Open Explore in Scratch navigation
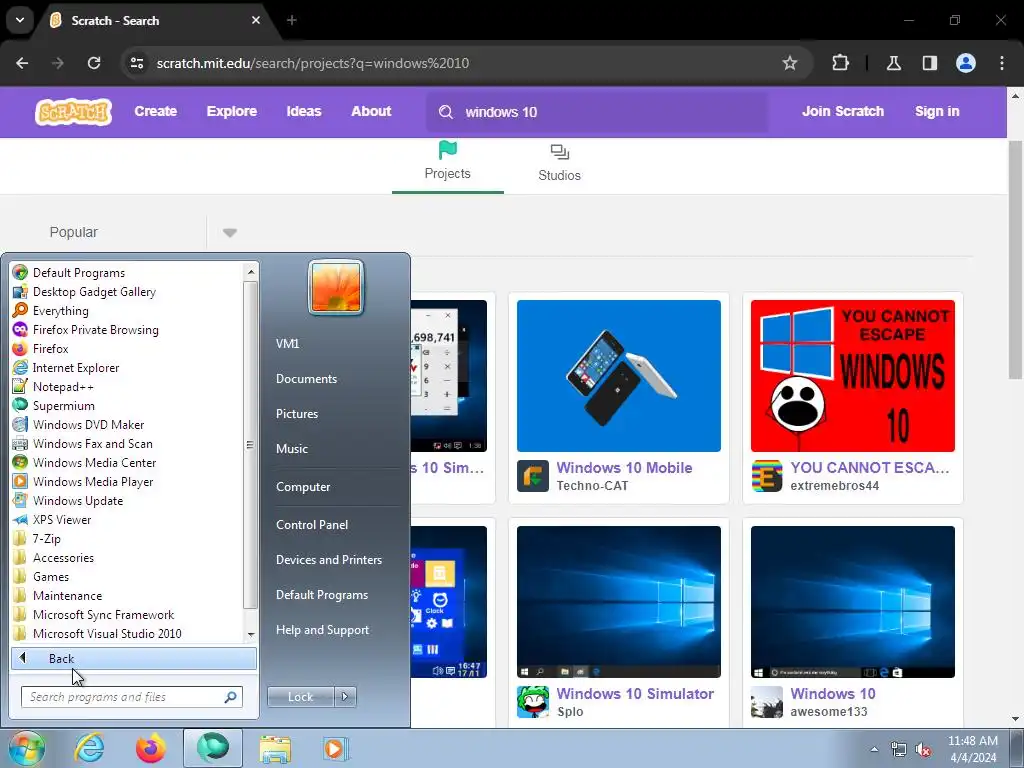The height and width of the screenshot is (768, 1024). click(232, 112)
